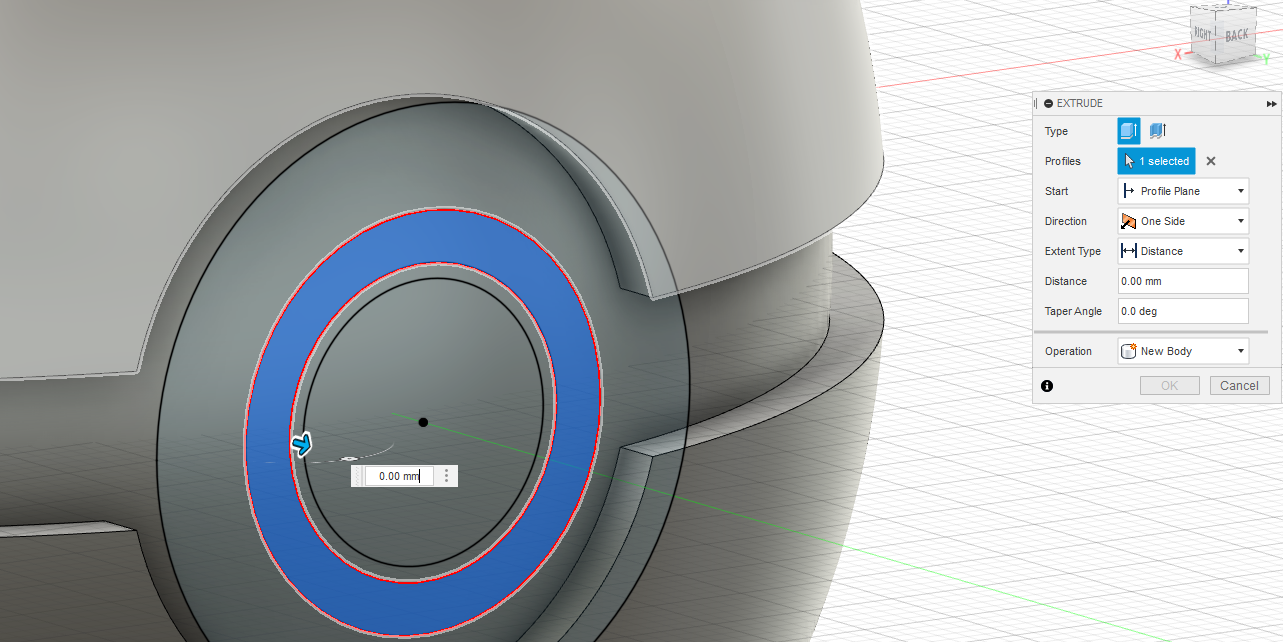Click the OK button in Extrude dialog

(x=1170, y=385)
